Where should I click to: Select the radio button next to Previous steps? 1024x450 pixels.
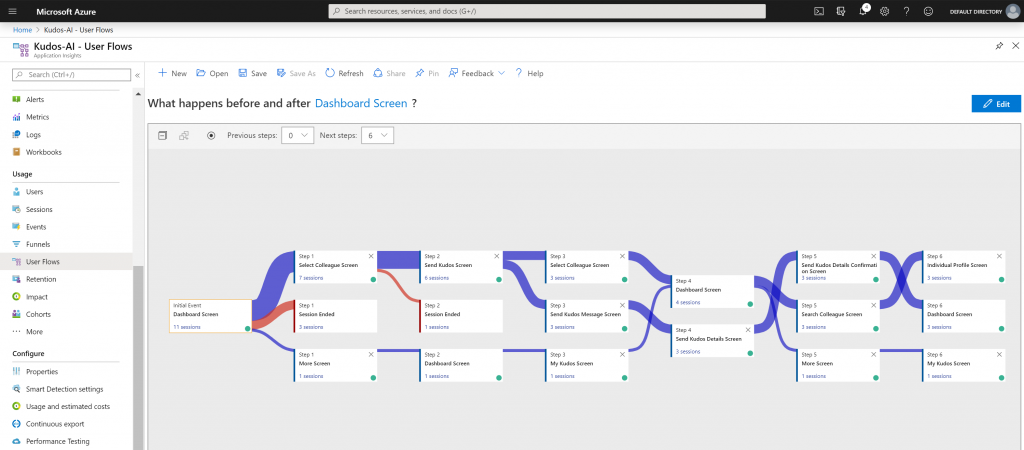click(x=211, y=135)
